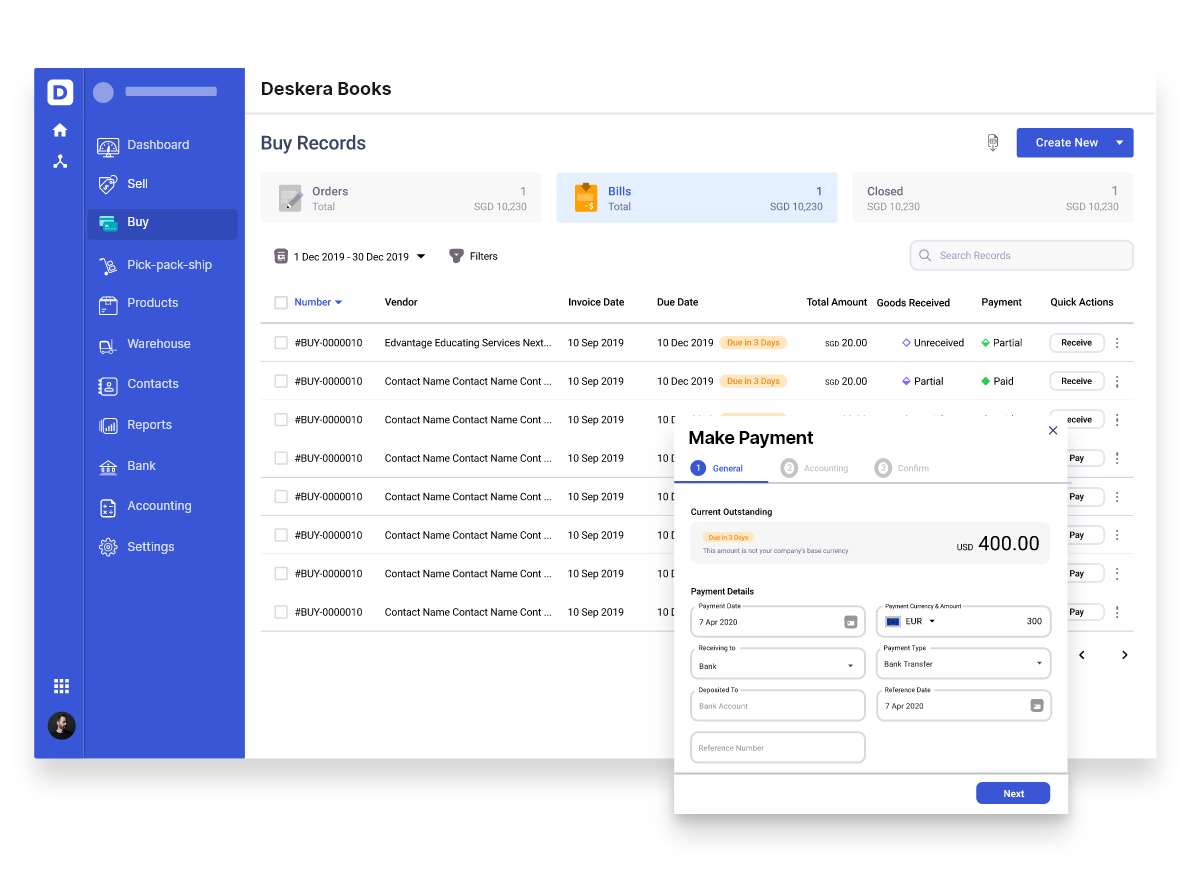
Task: Open Sell in the sidebar
Action: coord(162,184)
